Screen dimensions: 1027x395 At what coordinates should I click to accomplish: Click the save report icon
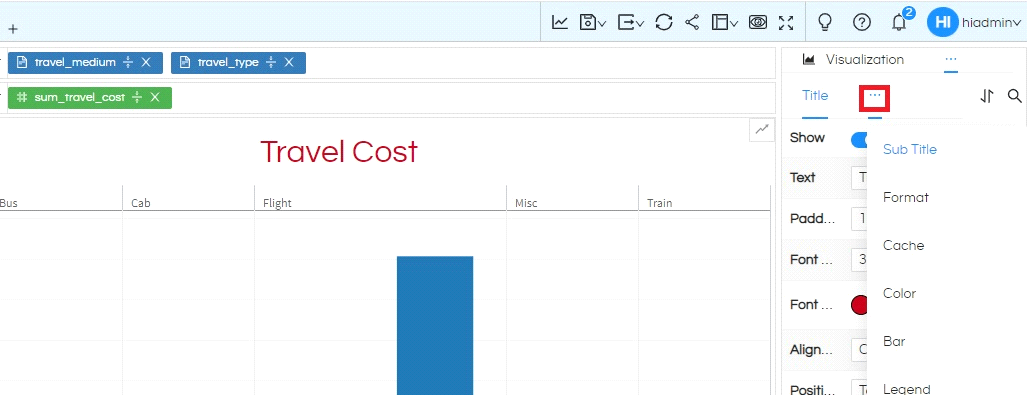point(588,22)
